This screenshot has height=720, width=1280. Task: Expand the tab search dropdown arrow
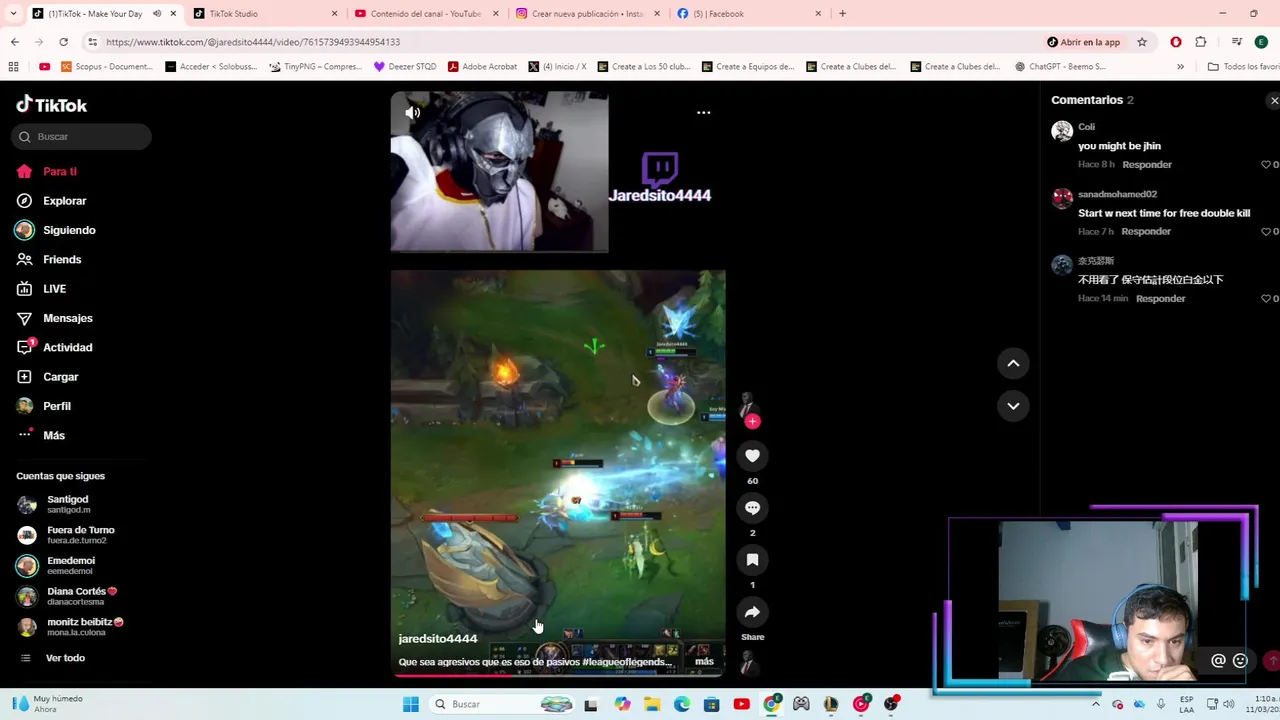point(13,14)
